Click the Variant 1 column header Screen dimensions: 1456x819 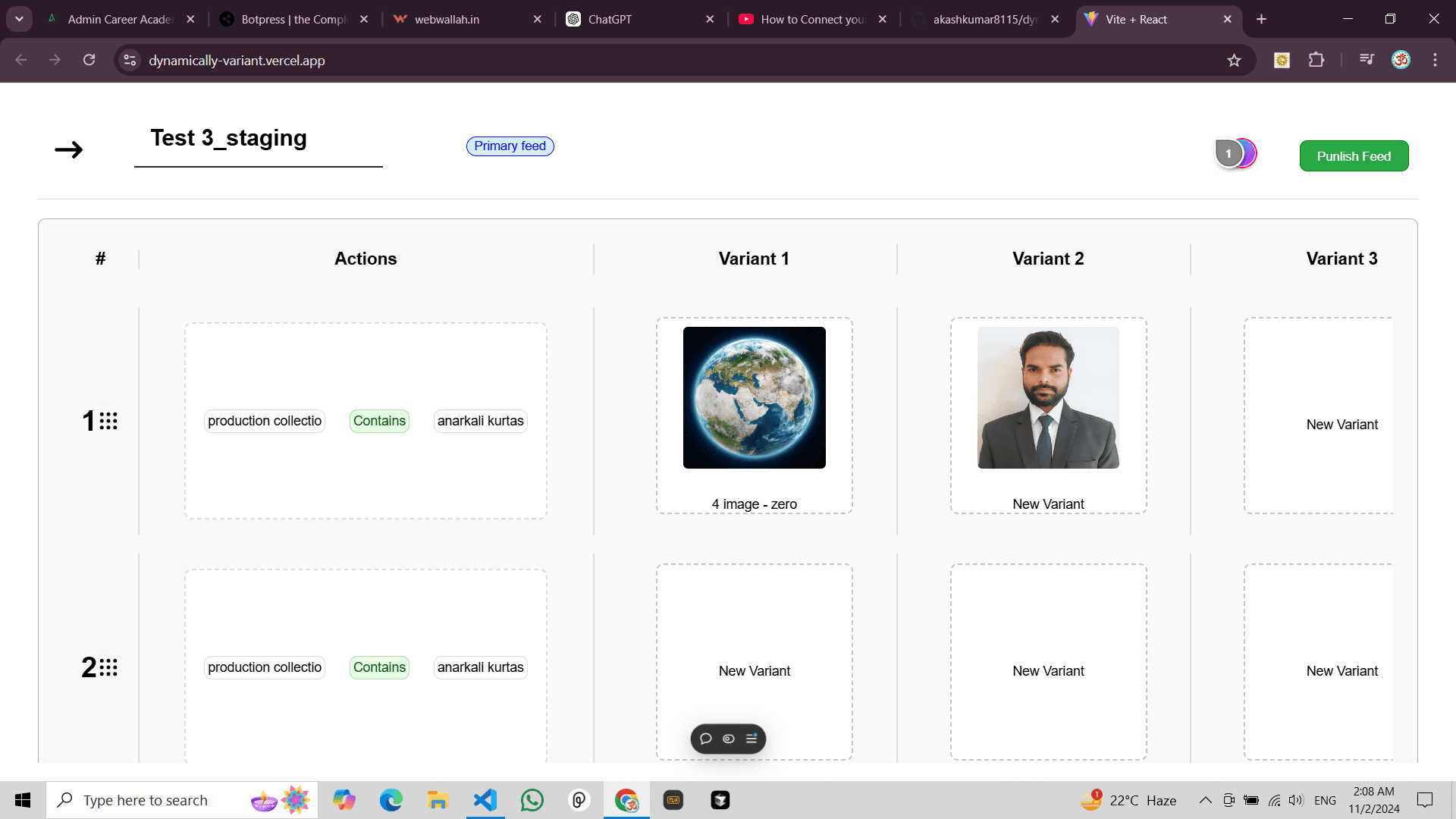pyautogui.click(x=754, y=259)
